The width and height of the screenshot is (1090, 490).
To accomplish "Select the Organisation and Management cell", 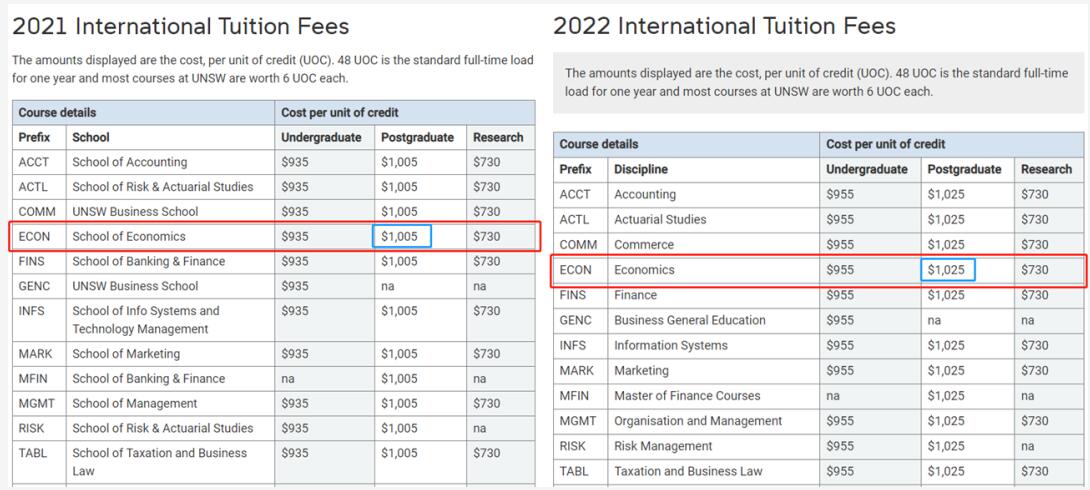I will click(697, 421).
